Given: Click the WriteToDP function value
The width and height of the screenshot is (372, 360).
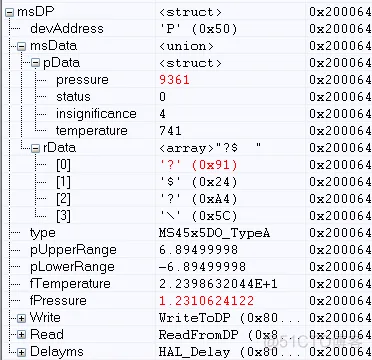Looking at the screenshot, I should (230, 318).
